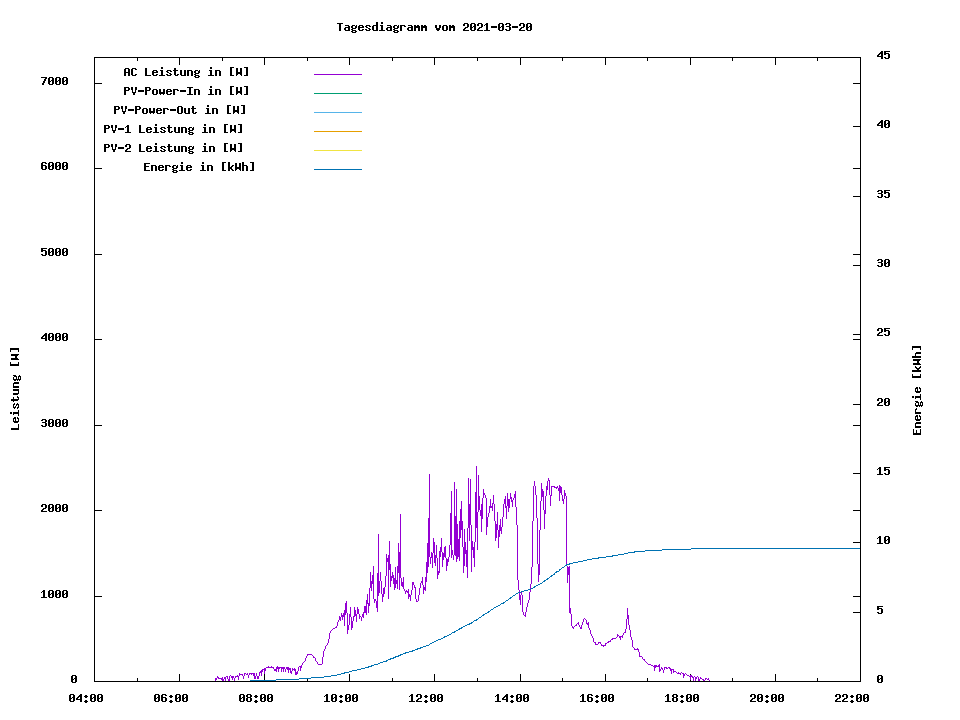Click the 16:00 time axis tick label

coord(596,698)
